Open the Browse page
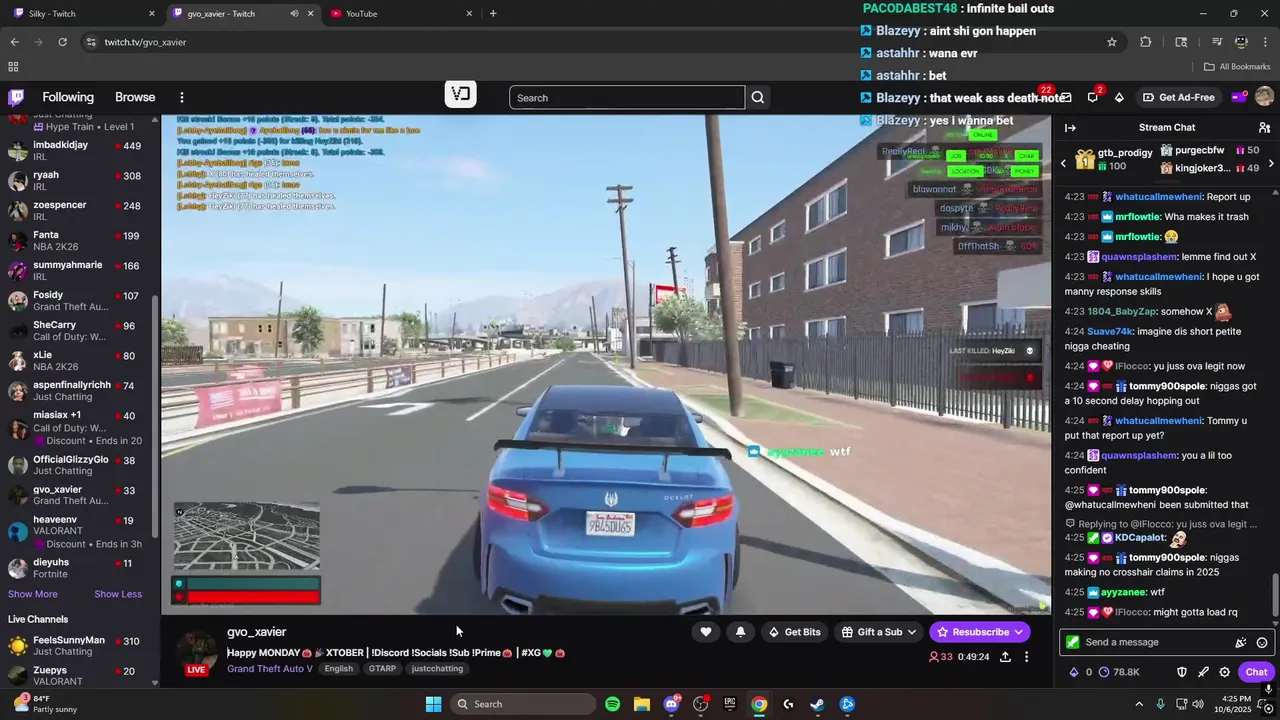The image size is (1280, 720). [135, 97]
